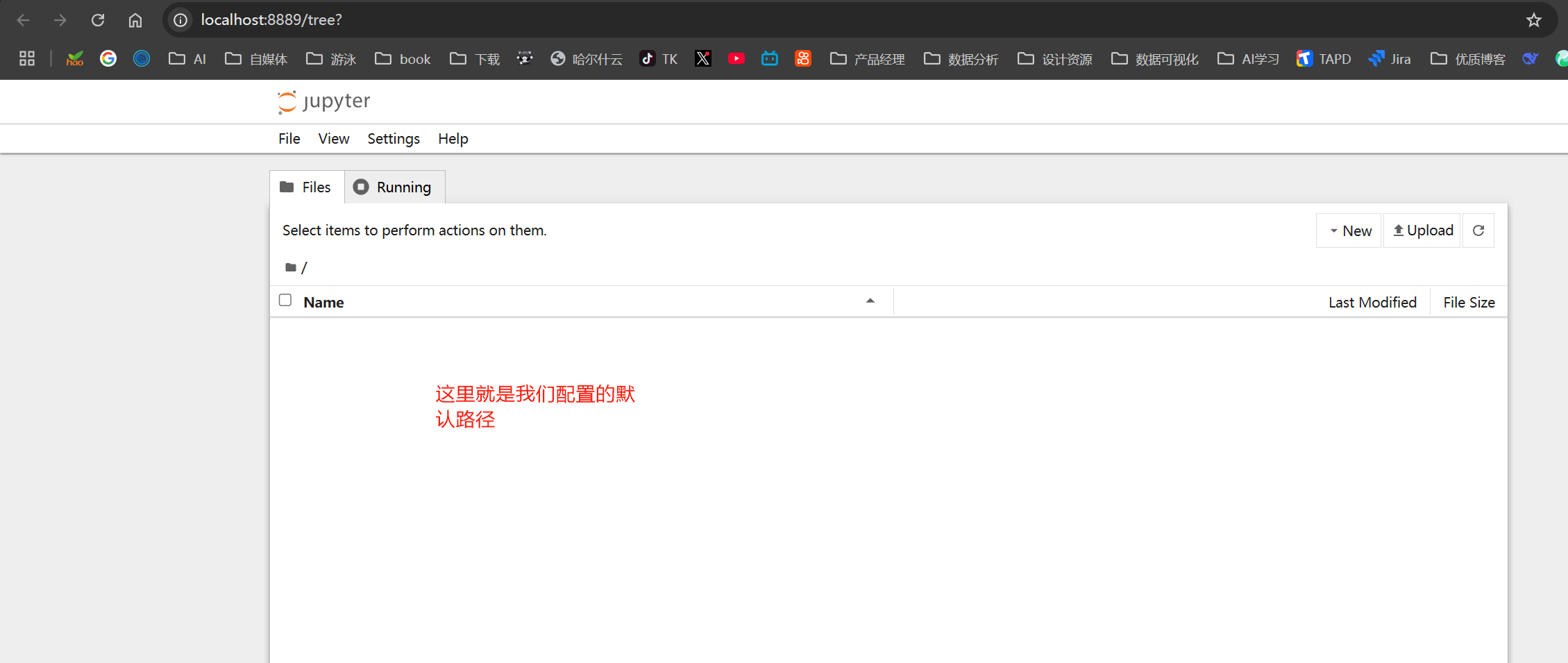Click the browser back arrow
The width and height of the screenshot is (1568, 663).
pos(23,20)
